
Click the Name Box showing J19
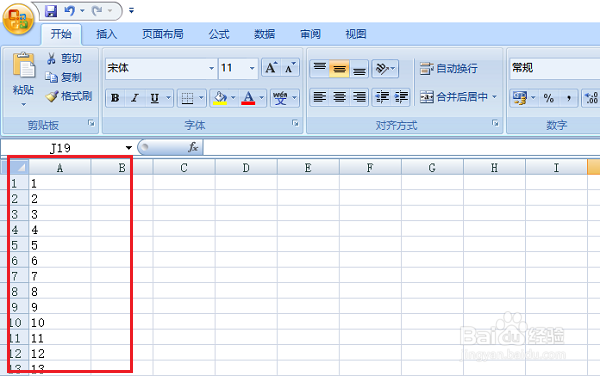60,148
